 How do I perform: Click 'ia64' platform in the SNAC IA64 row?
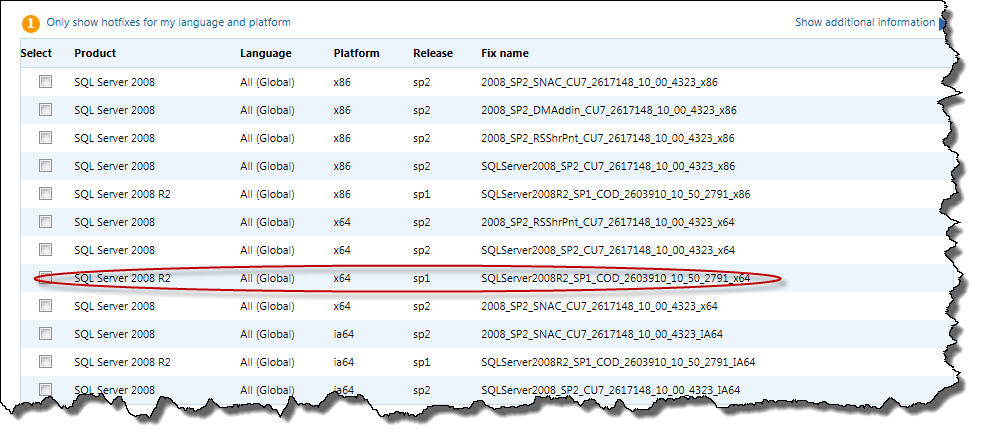click(344, 334)
